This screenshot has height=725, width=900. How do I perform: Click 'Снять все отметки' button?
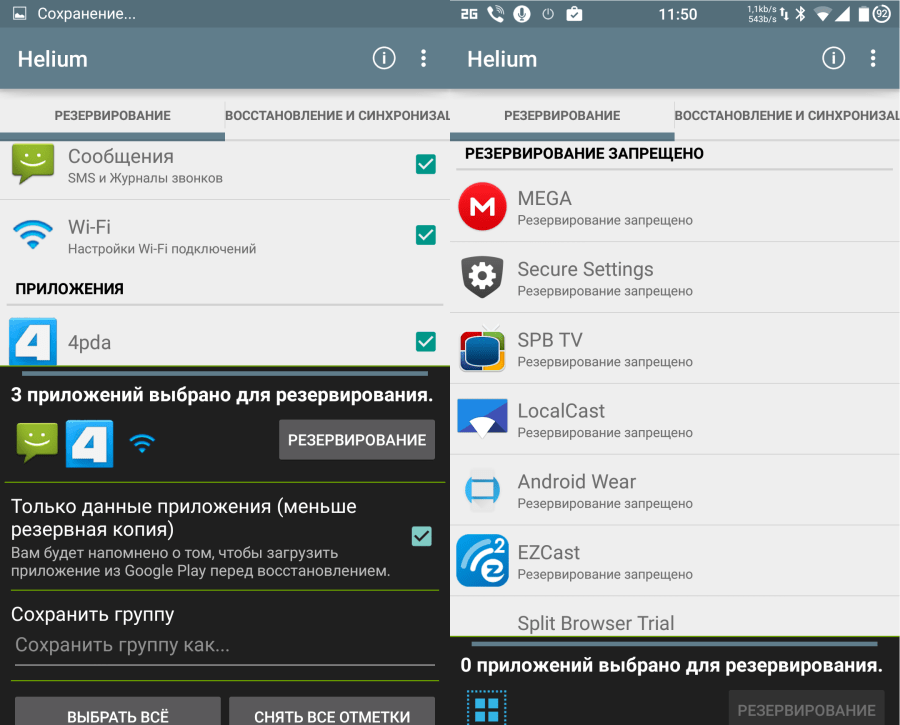332,712
